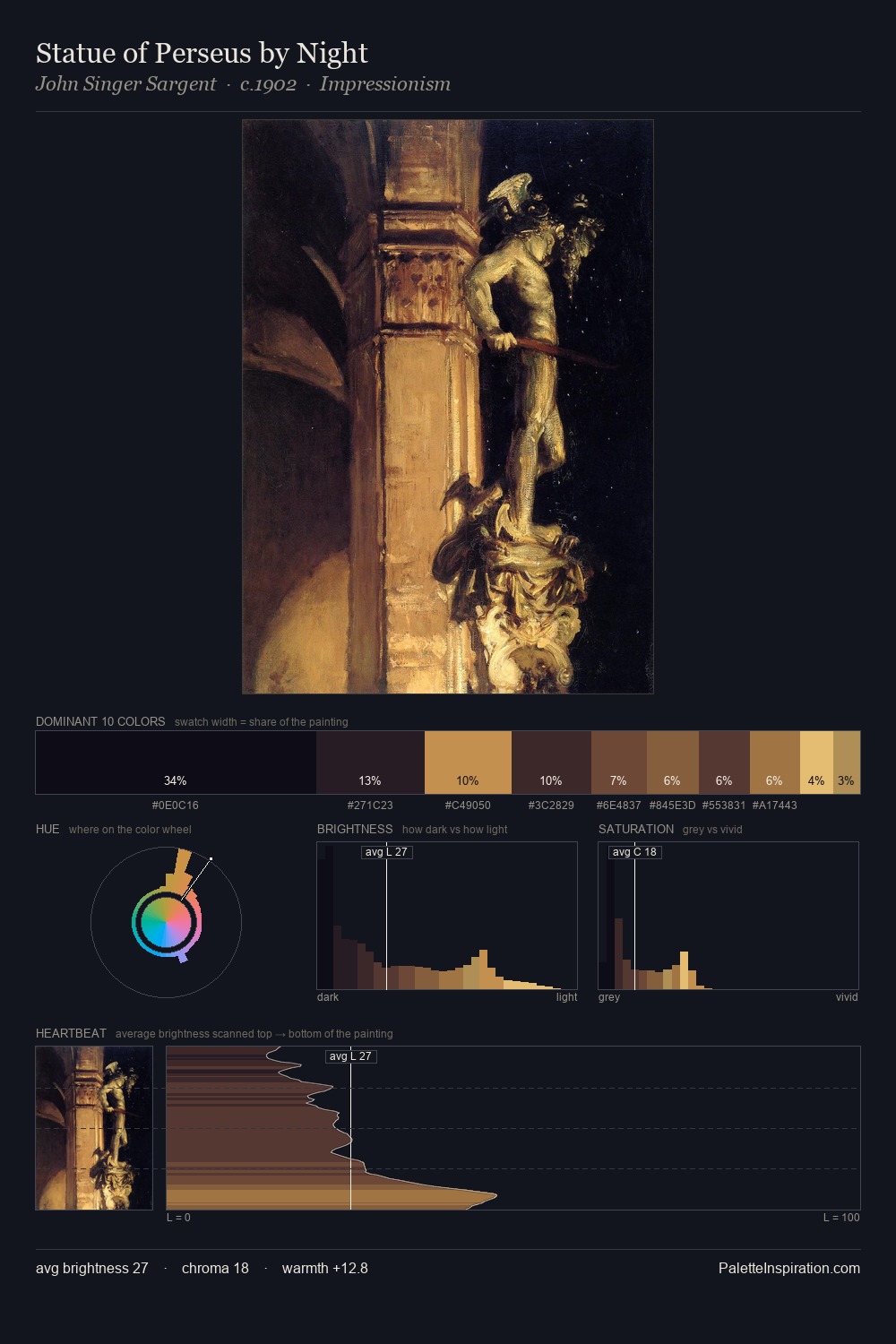The width and height of the screenshot is (896, 1344).
Task: Click the HUE section heading
Action: click(47, 829)
